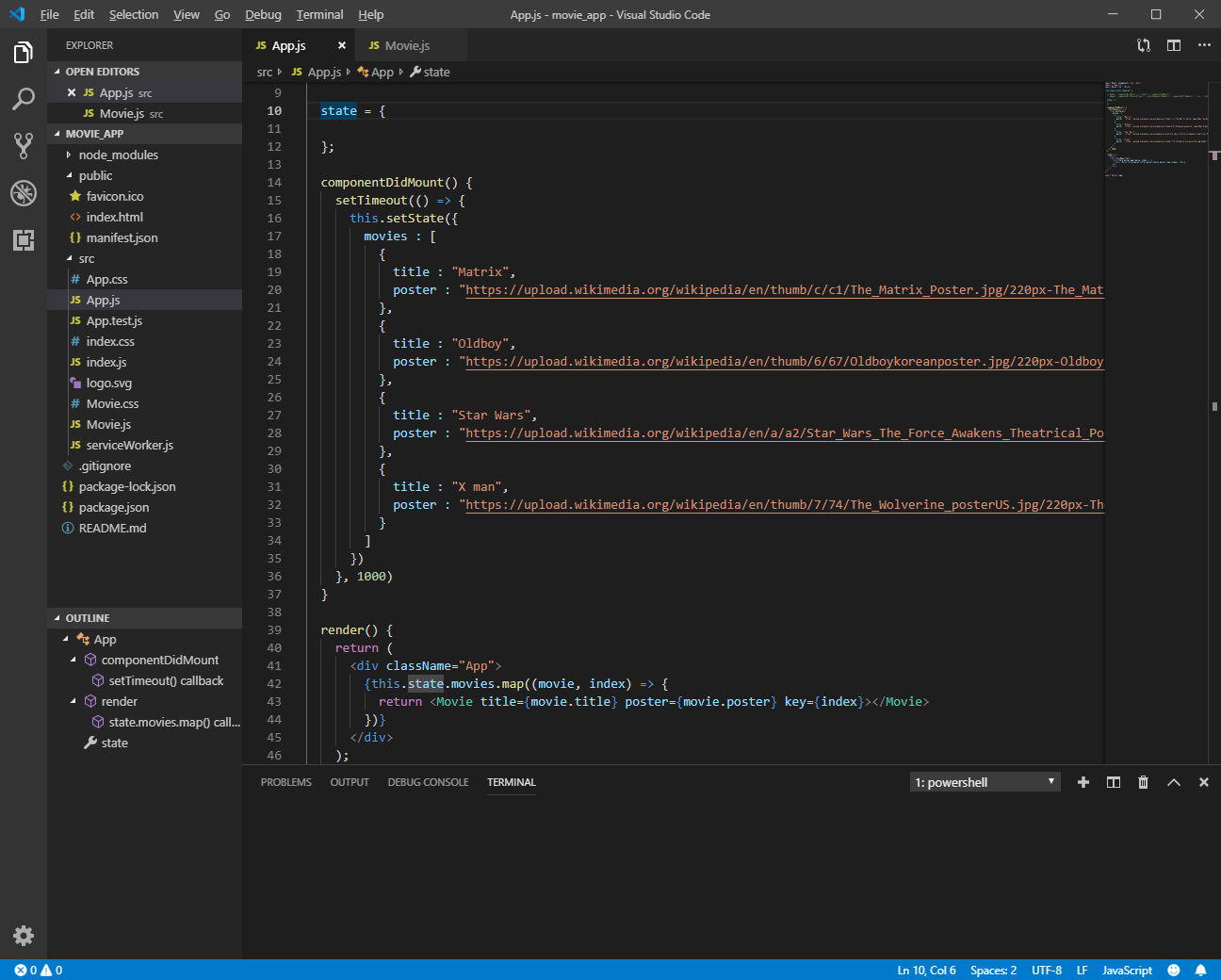Open the Debug view in activity bar
Image resolution: width=1221 pixels, height=980 pixels.
tap(24, 193)
